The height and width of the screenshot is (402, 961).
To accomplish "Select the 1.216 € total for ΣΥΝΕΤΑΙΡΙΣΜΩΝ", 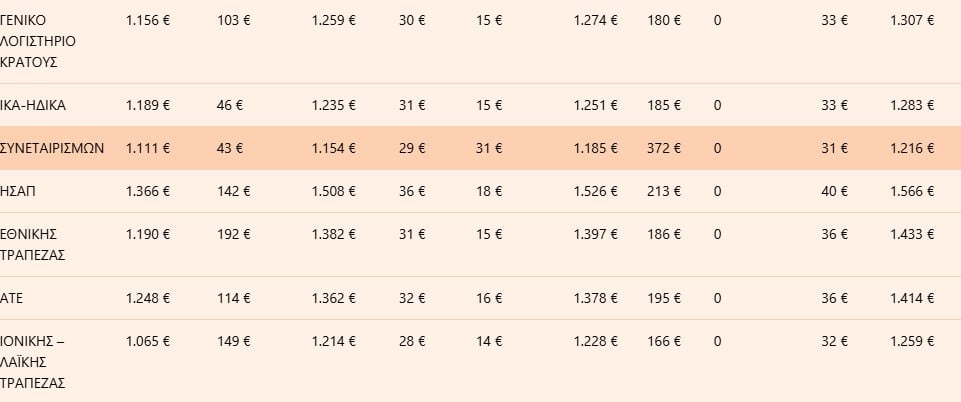I will tap(912, 148).
